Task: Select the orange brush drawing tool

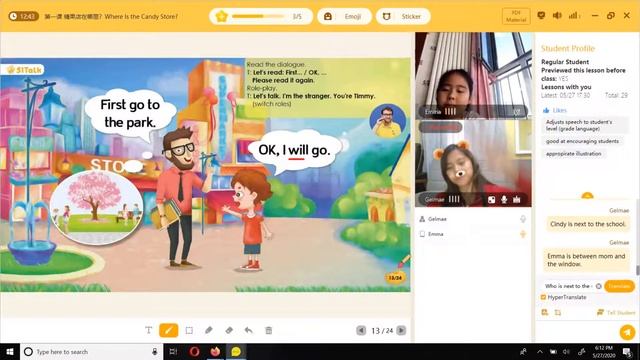Action: point(169,330)
